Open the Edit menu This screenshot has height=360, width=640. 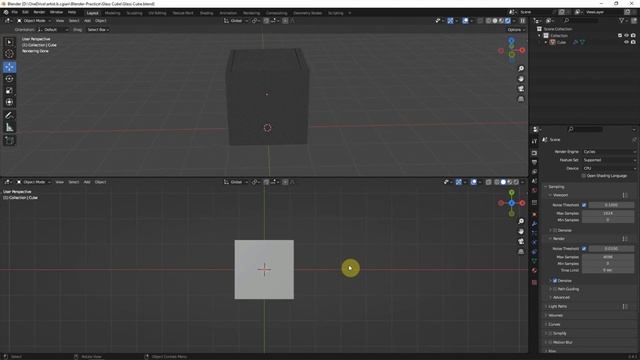[x=25, y=13]
